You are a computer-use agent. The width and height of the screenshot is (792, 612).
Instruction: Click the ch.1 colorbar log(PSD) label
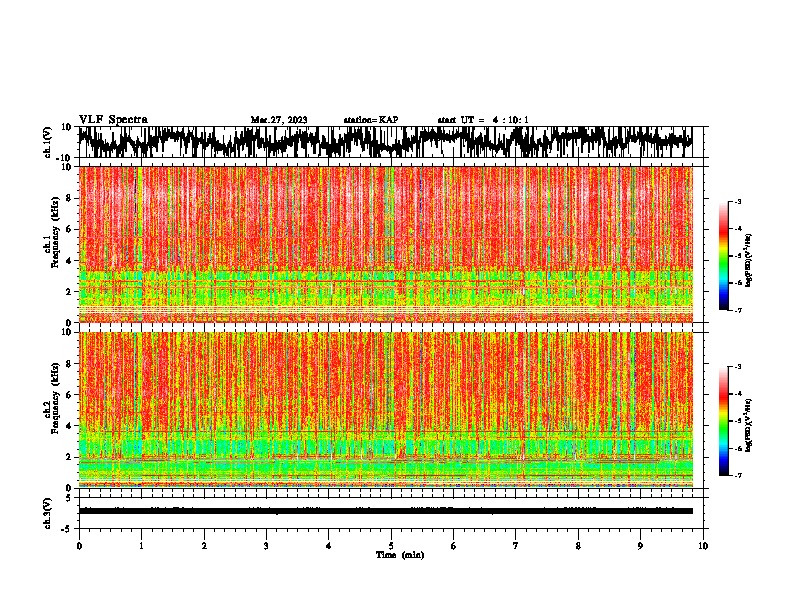click(x=748, y=261)
